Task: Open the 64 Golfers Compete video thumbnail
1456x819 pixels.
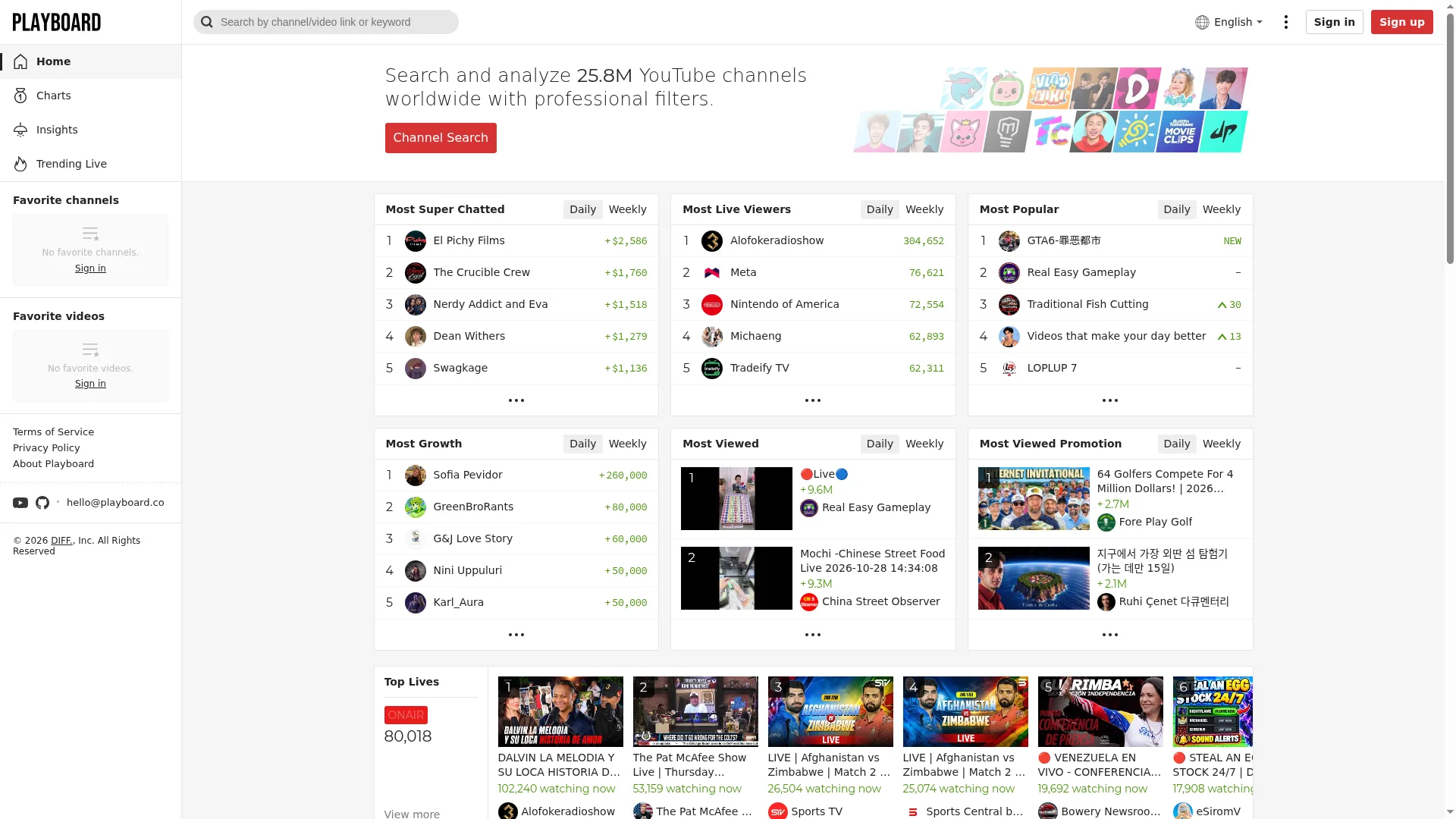Action: [1034, 498]
